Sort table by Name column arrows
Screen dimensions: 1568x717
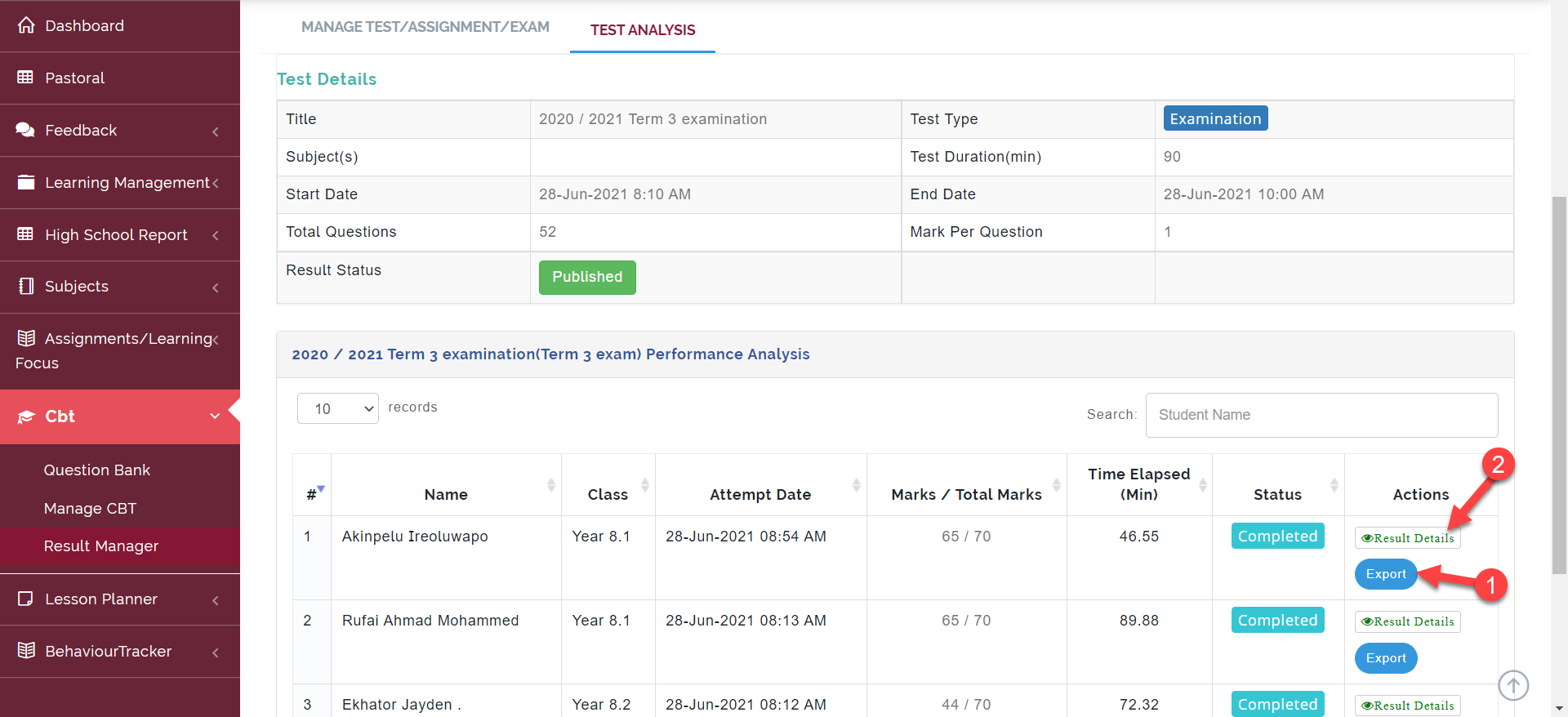[x=550, y=485]
